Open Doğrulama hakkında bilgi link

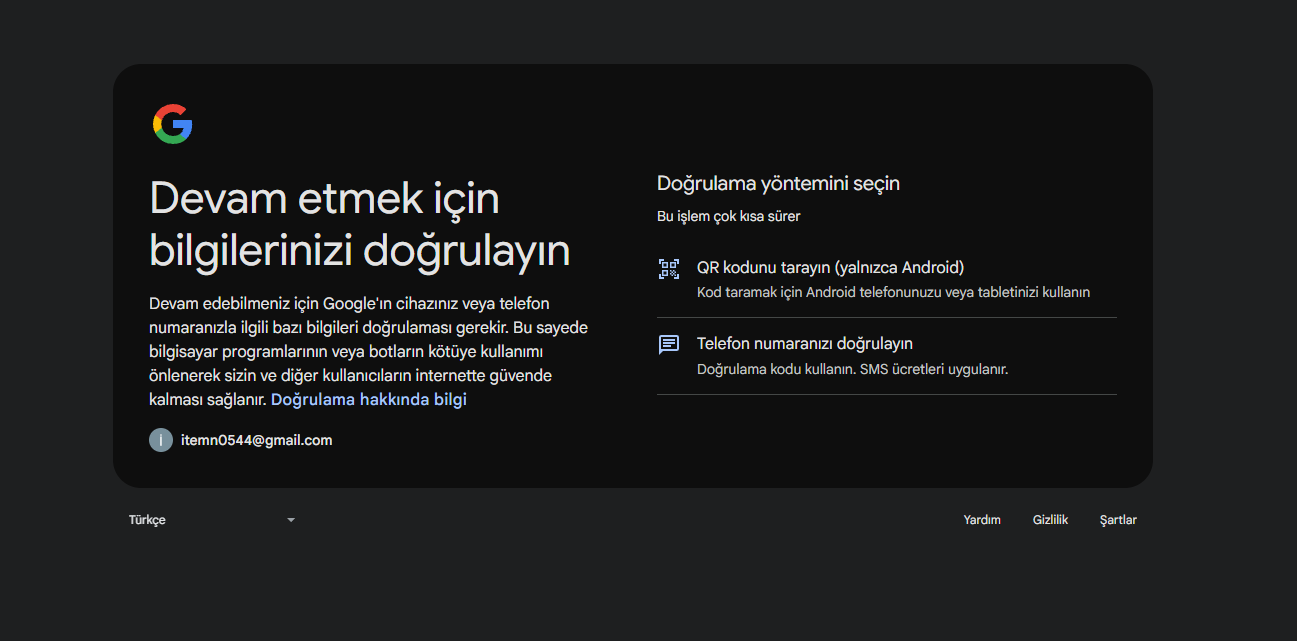(368, 399)
